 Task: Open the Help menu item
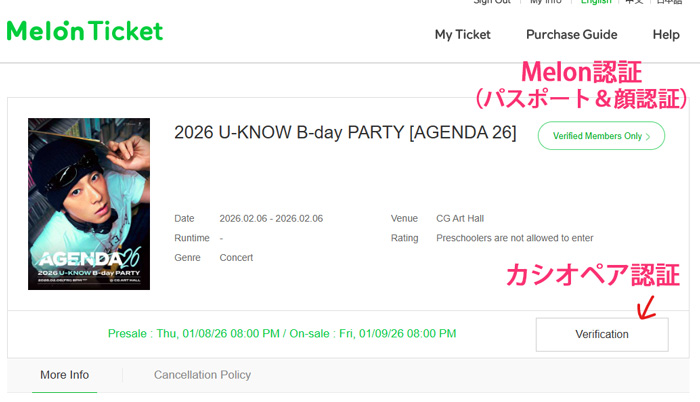tap(666, 34)
